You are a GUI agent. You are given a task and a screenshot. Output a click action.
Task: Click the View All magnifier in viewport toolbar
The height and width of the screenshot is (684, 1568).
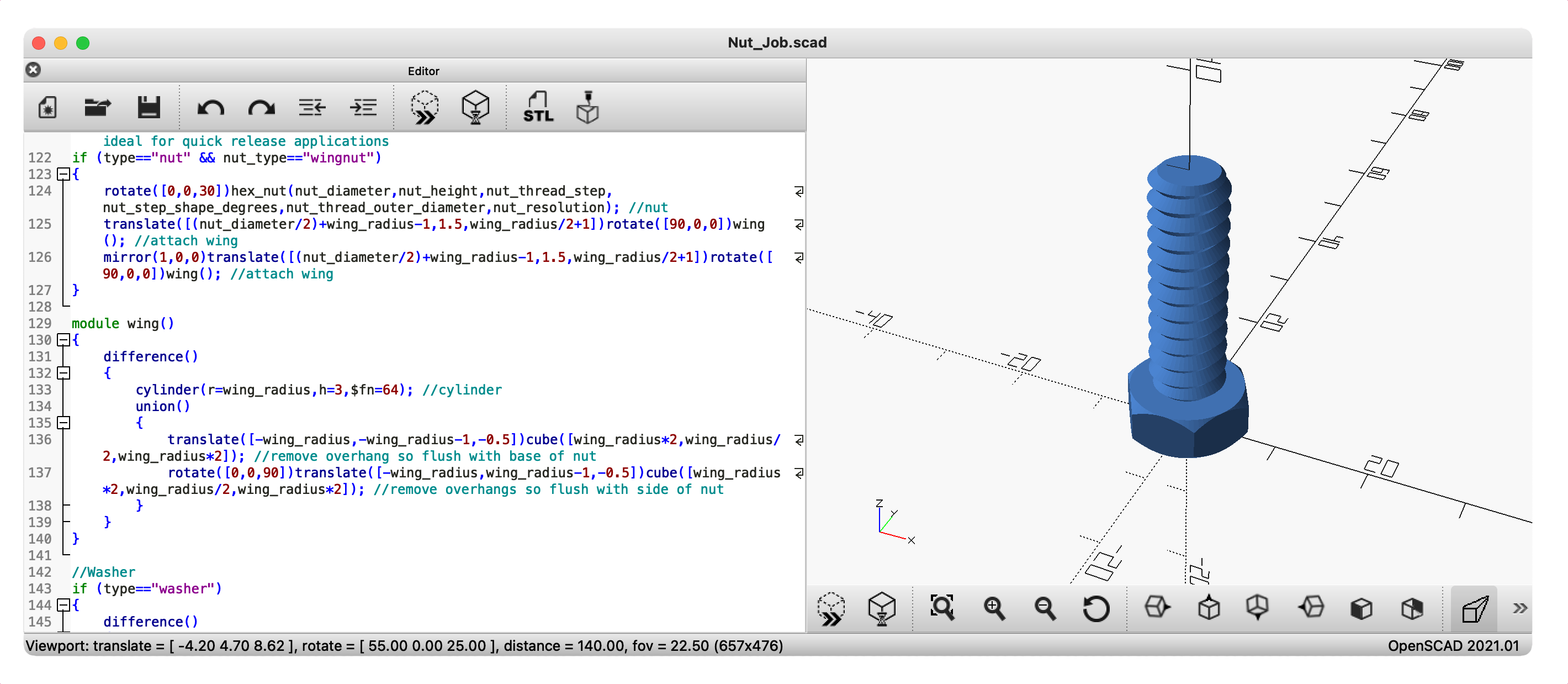click(942, 607)
